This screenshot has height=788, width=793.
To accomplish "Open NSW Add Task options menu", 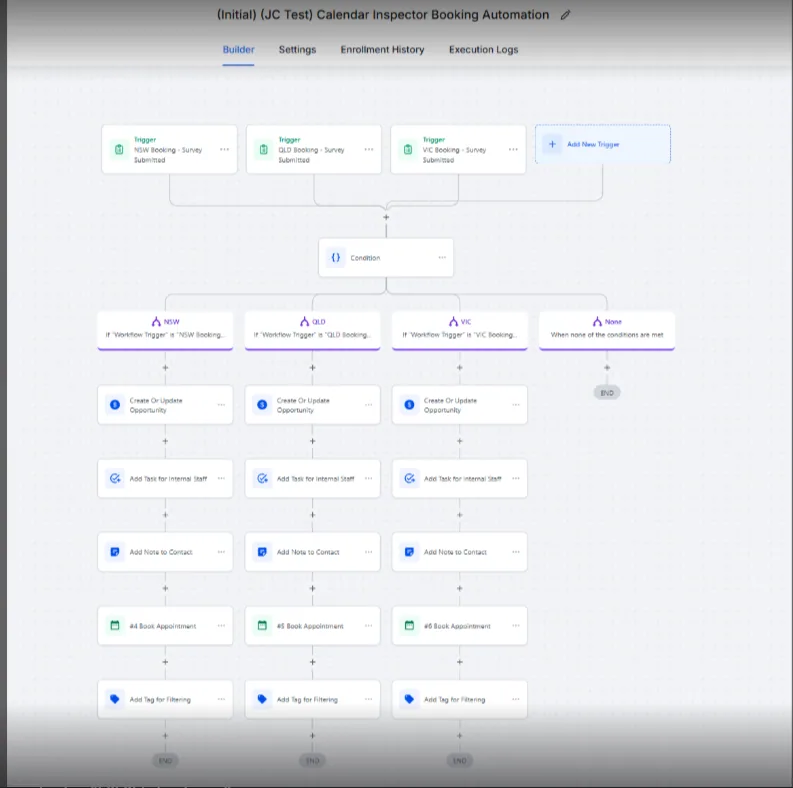I will tap(221, 478).
